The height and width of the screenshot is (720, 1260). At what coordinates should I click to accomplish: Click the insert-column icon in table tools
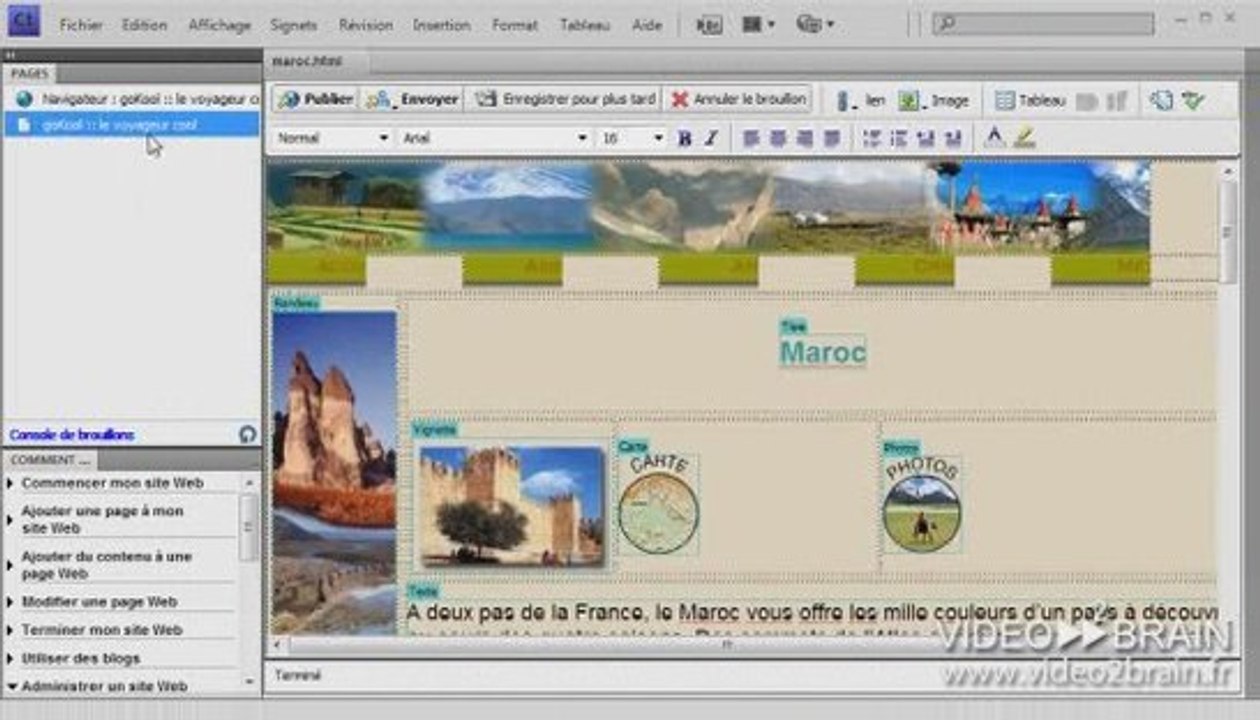[x=1117, y=101]
